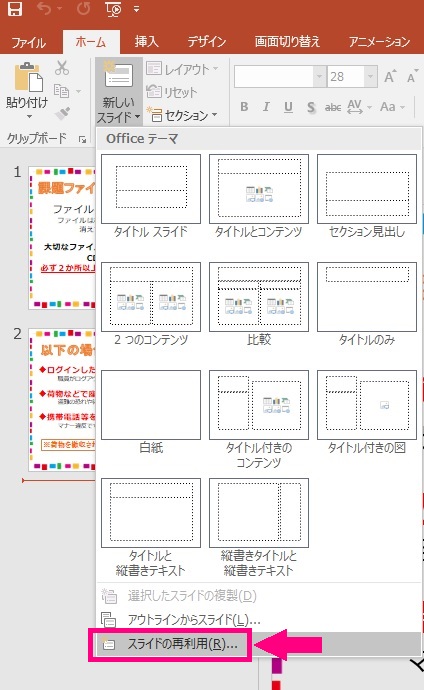Toggle Underline formatting button

[x=289, y=107]
